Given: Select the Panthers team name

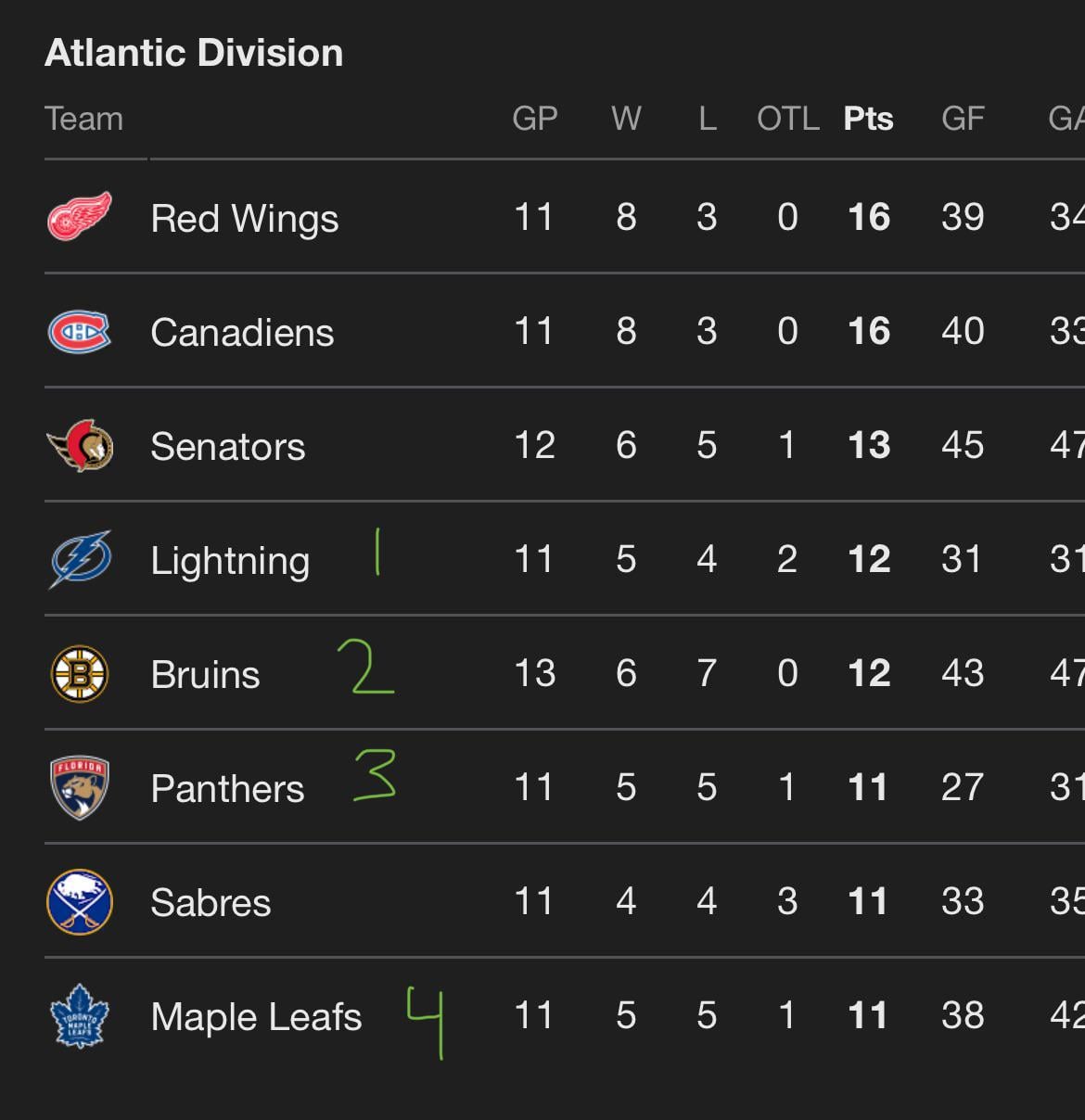Looking at the screenshot, I should pos(227,789).
